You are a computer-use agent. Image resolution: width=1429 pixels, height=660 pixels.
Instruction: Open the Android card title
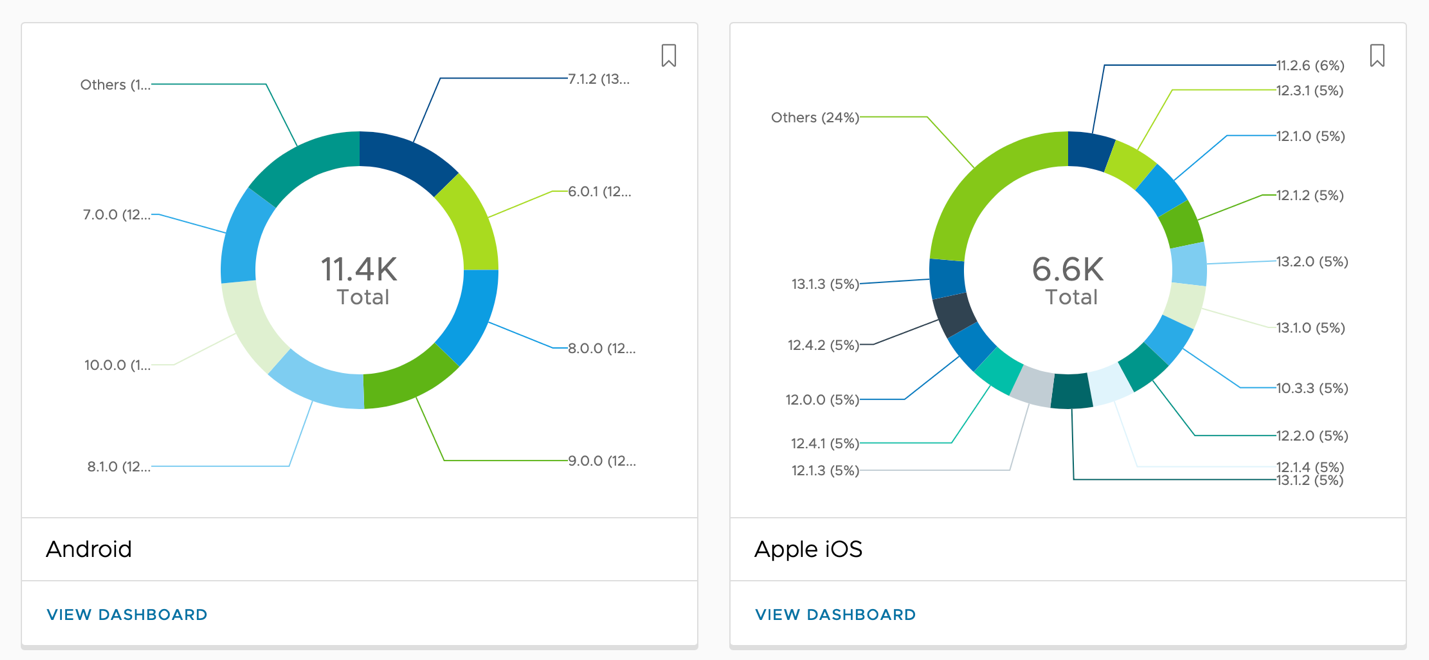[89, 549]
